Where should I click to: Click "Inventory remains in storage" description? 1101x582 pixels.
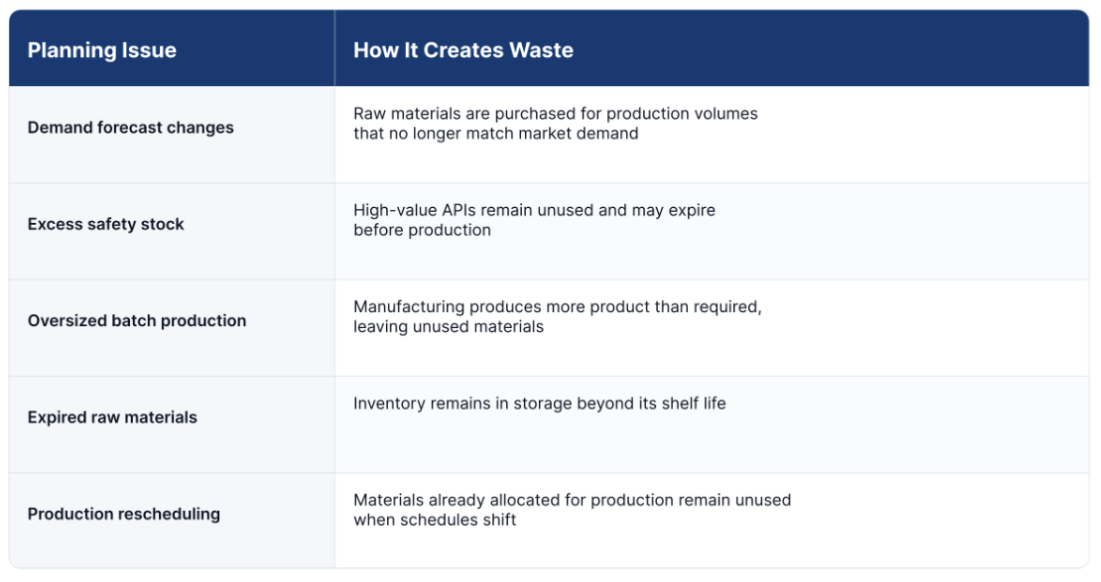pos(460,404)
